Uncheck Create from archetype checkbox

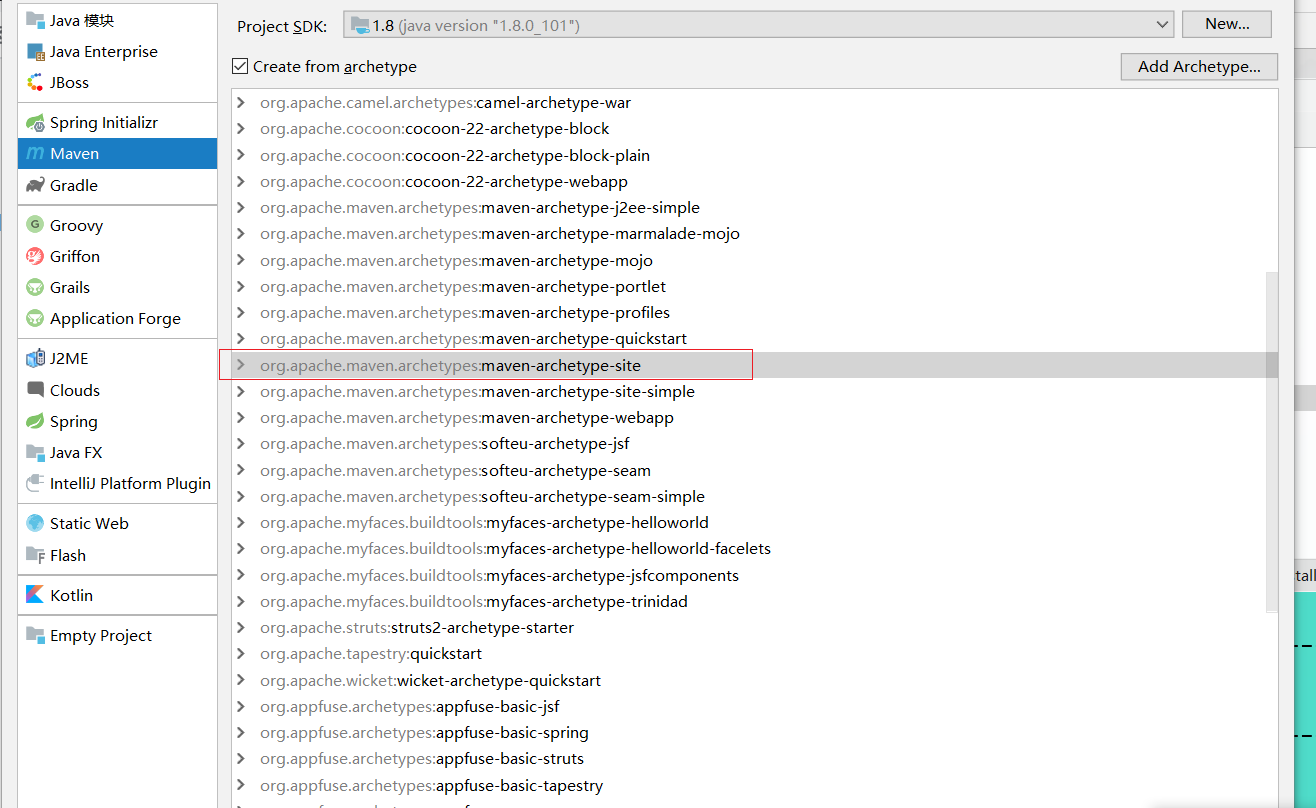(240, 66)
